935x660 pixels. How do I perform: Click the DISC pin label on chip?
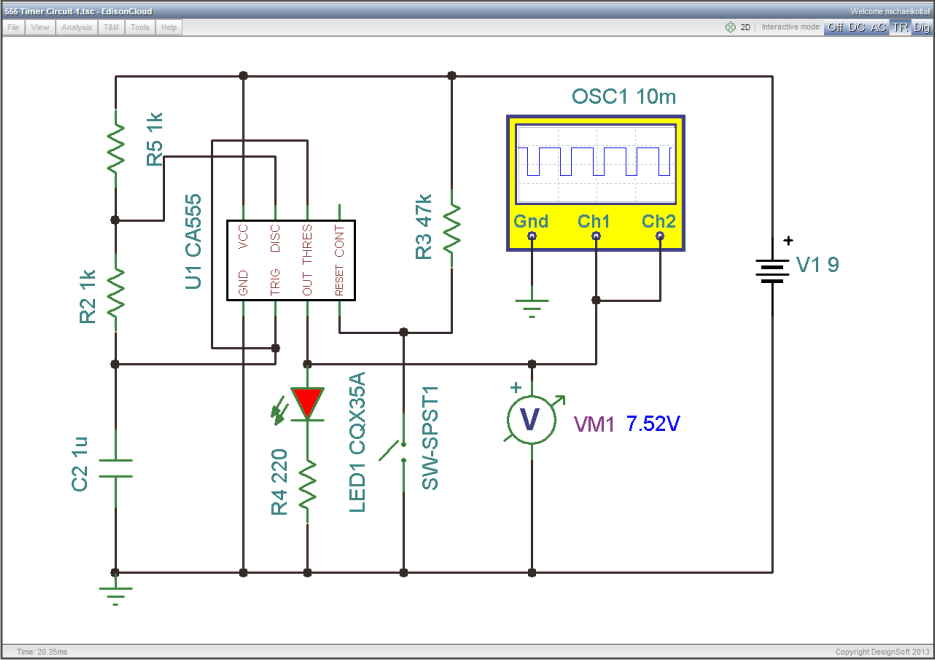275,238
